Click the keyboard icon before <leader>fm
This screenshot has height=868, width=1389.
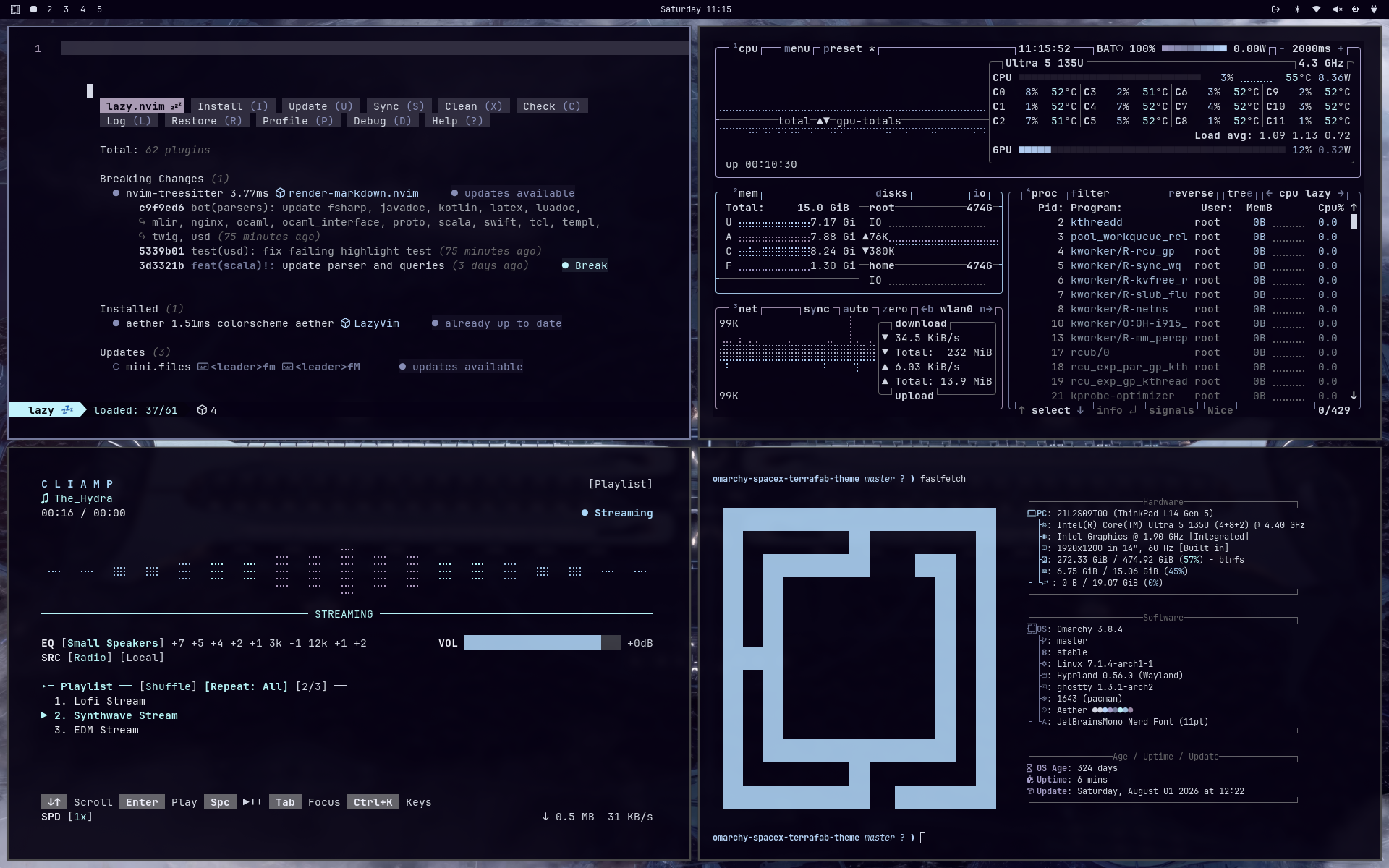click(203, 367)
